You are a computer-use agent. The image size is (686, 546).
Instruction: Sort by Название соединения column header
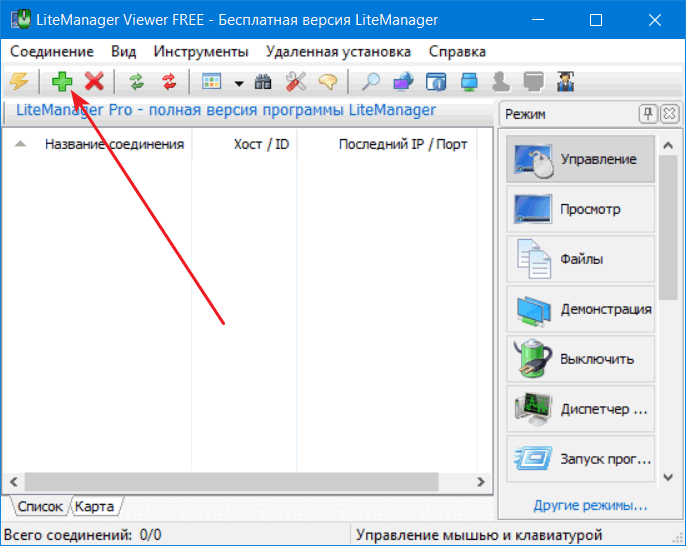(113, 144)
